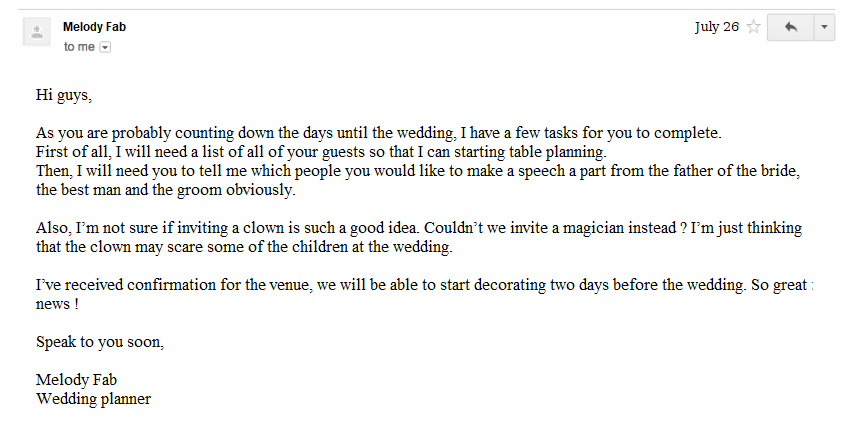Click the line starting "Then, I will need"
846x428 pixels.
418,171
